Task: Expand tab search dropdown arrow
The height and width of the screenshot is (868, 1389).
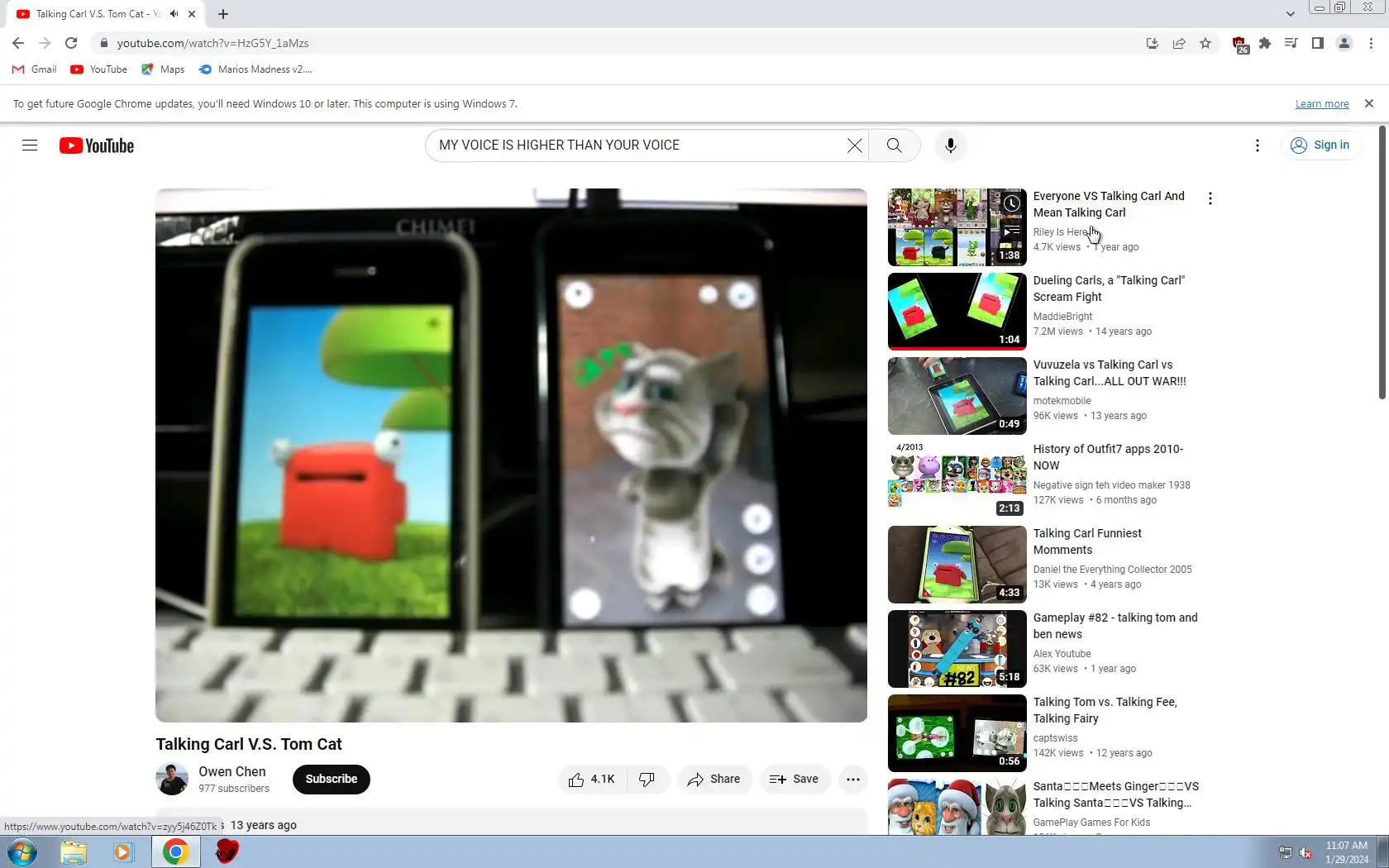Action: 1290,14
